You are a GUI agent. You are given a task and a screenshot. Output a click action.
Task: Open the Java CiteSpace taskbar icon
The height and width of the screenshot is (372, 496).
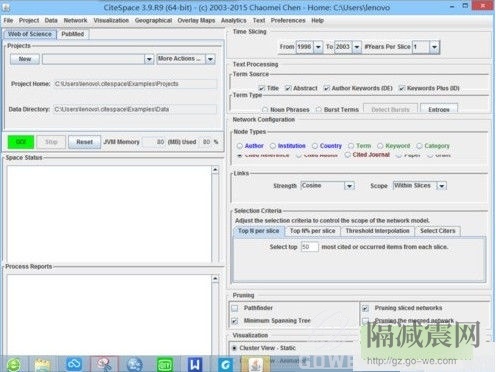point(256,365)
